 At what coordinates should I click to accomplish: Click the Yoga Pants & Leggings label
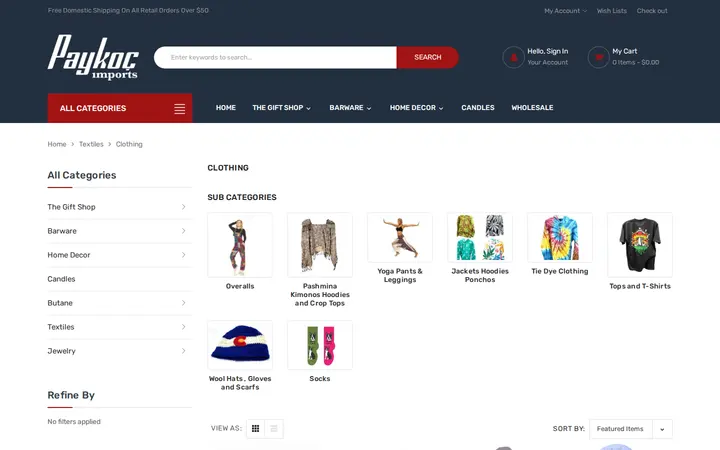pyautogui.click(x=400, y=276)
